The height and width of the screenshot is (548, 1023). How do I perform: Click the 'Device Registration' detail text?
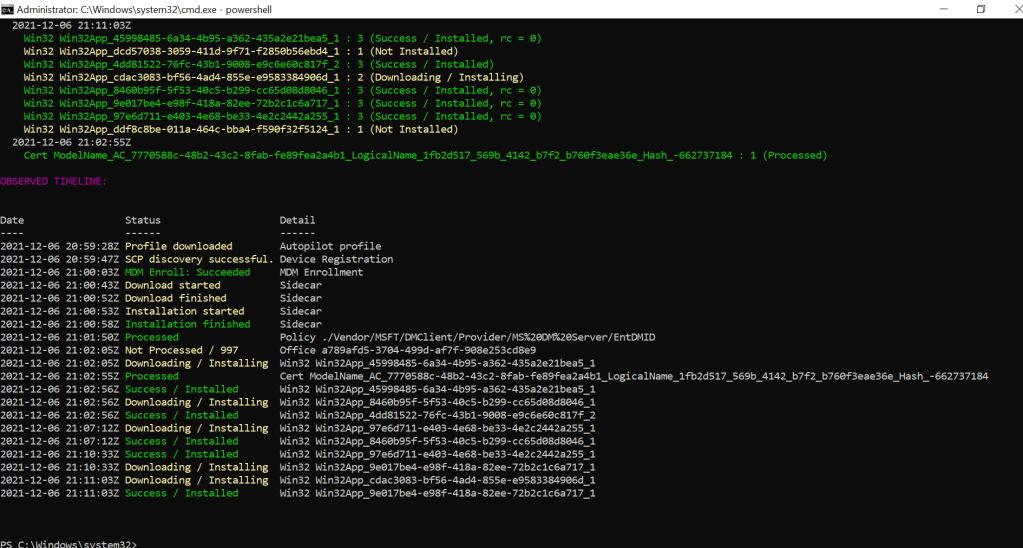[336, 259]
